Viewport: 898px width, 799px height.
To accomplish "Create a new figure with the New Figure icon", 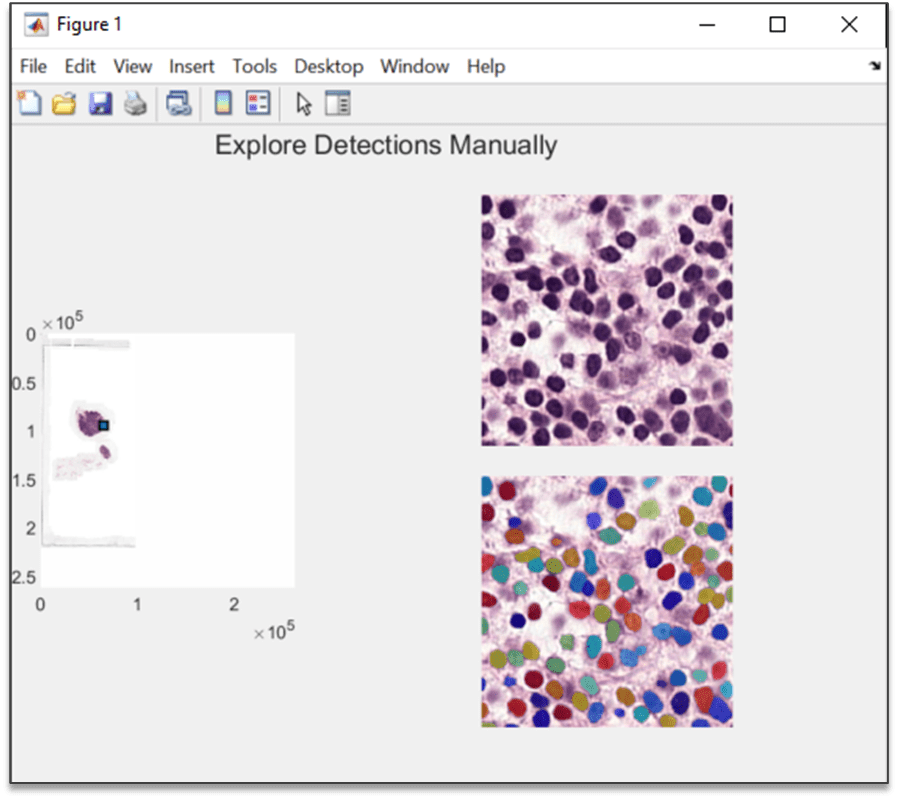I will pyautogui.click(x=29, y=103).
